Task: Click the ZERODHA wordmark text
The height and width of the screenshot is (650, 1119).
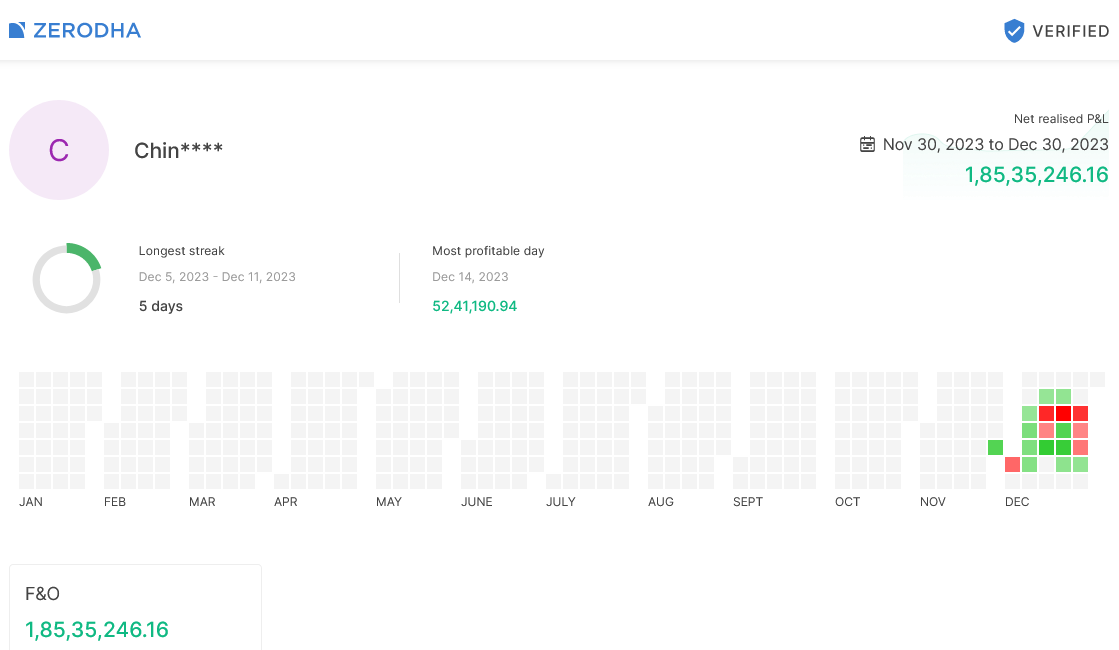Action: click(87, 30)
